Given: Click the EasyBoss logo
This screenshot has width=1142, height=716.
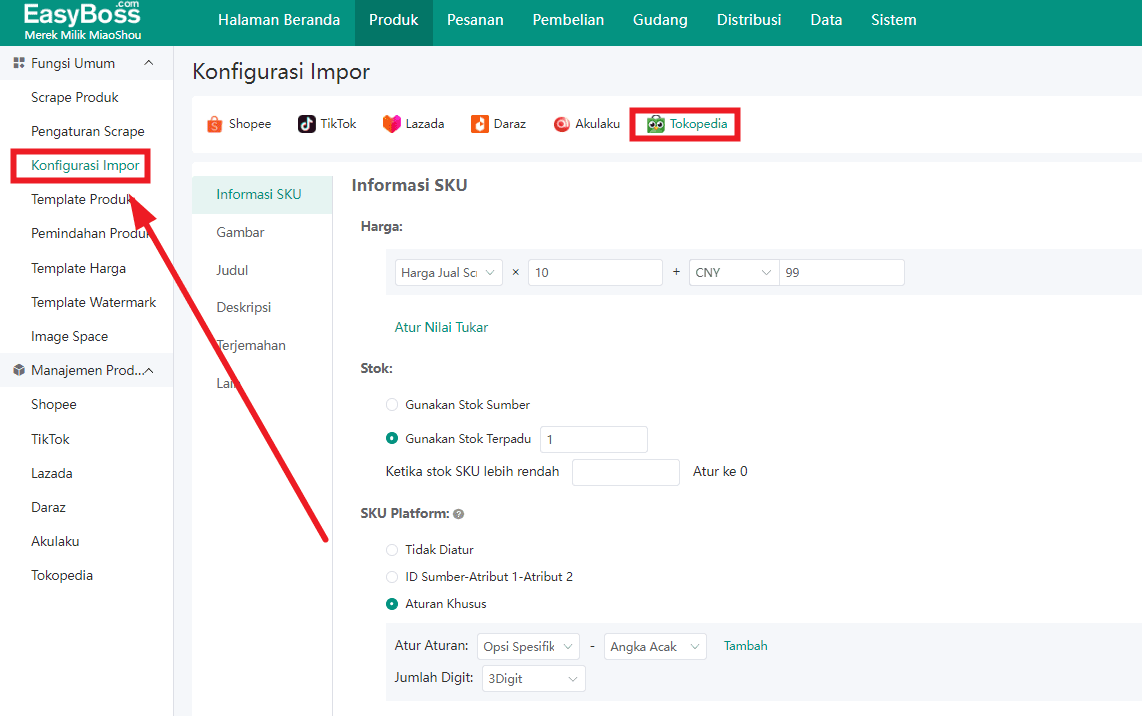Looking at the screenshot, I should (x=82, y=20).
